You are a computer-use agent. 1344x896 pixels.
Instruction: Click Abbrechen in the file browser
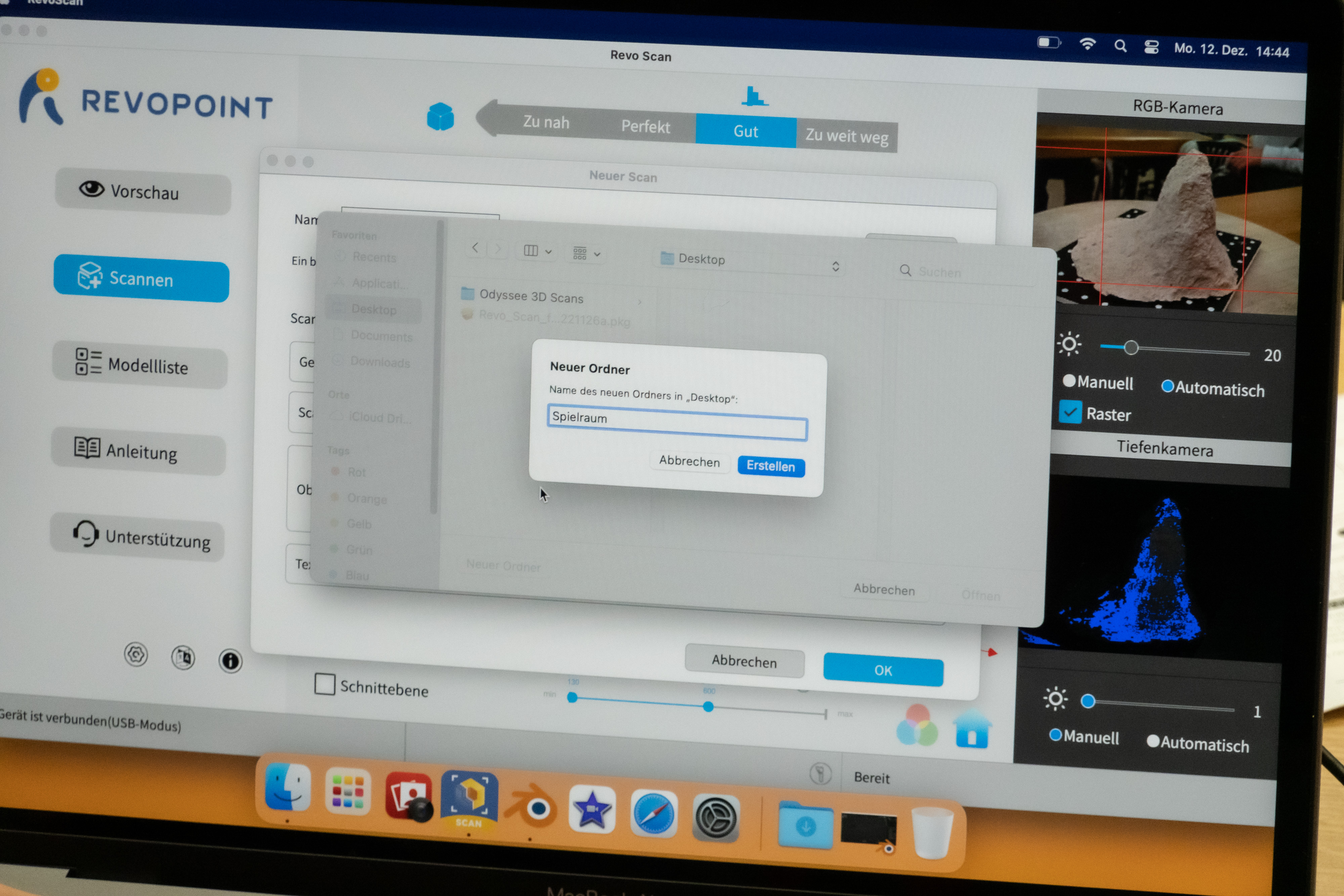click(x=884, y=589)
